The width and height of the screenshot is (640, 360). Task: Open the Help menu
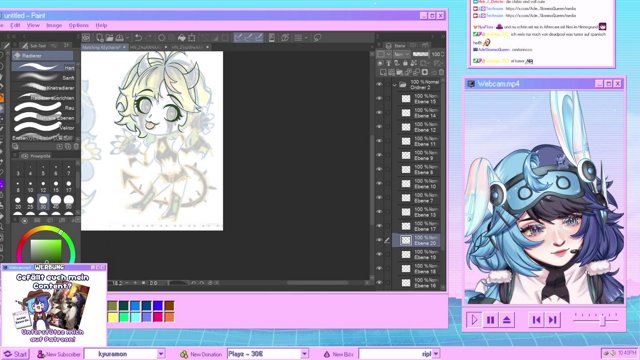[x=101, y=25]
